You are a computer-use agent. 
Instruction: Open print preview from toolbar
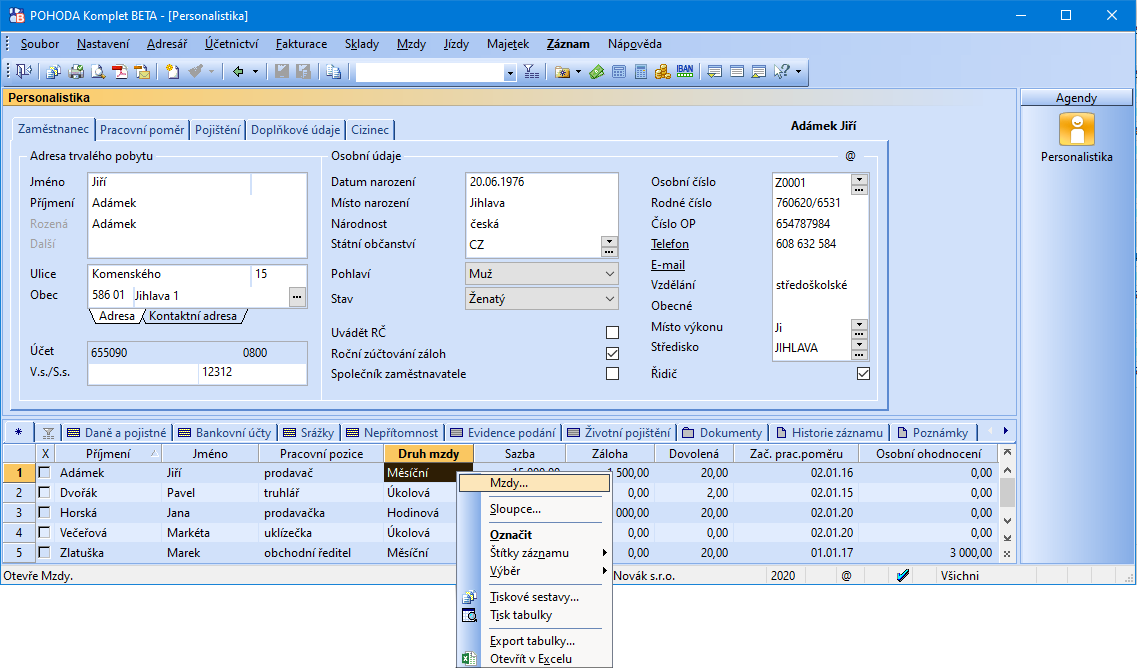click(98, 72)
